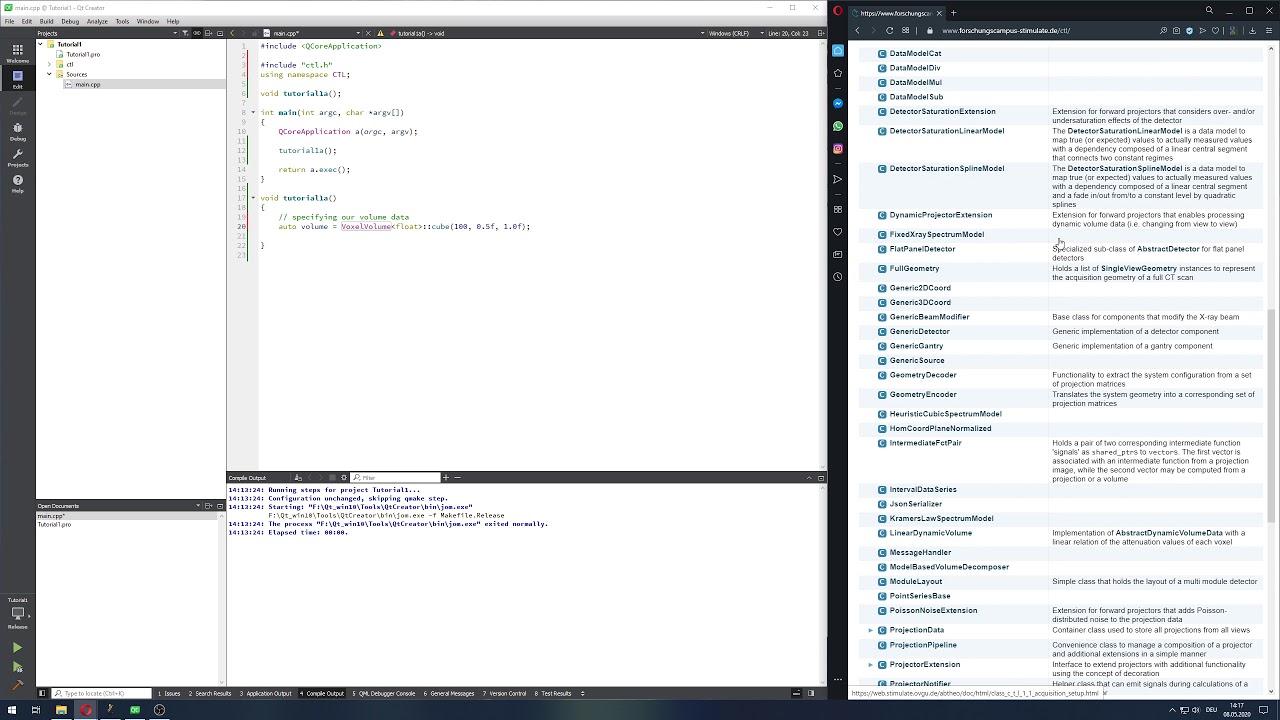Image resolution: width=1280 pixels, height=720 pixels.
Task: Open the Edit mode in Qt Creator
Action: click(17, 79)
